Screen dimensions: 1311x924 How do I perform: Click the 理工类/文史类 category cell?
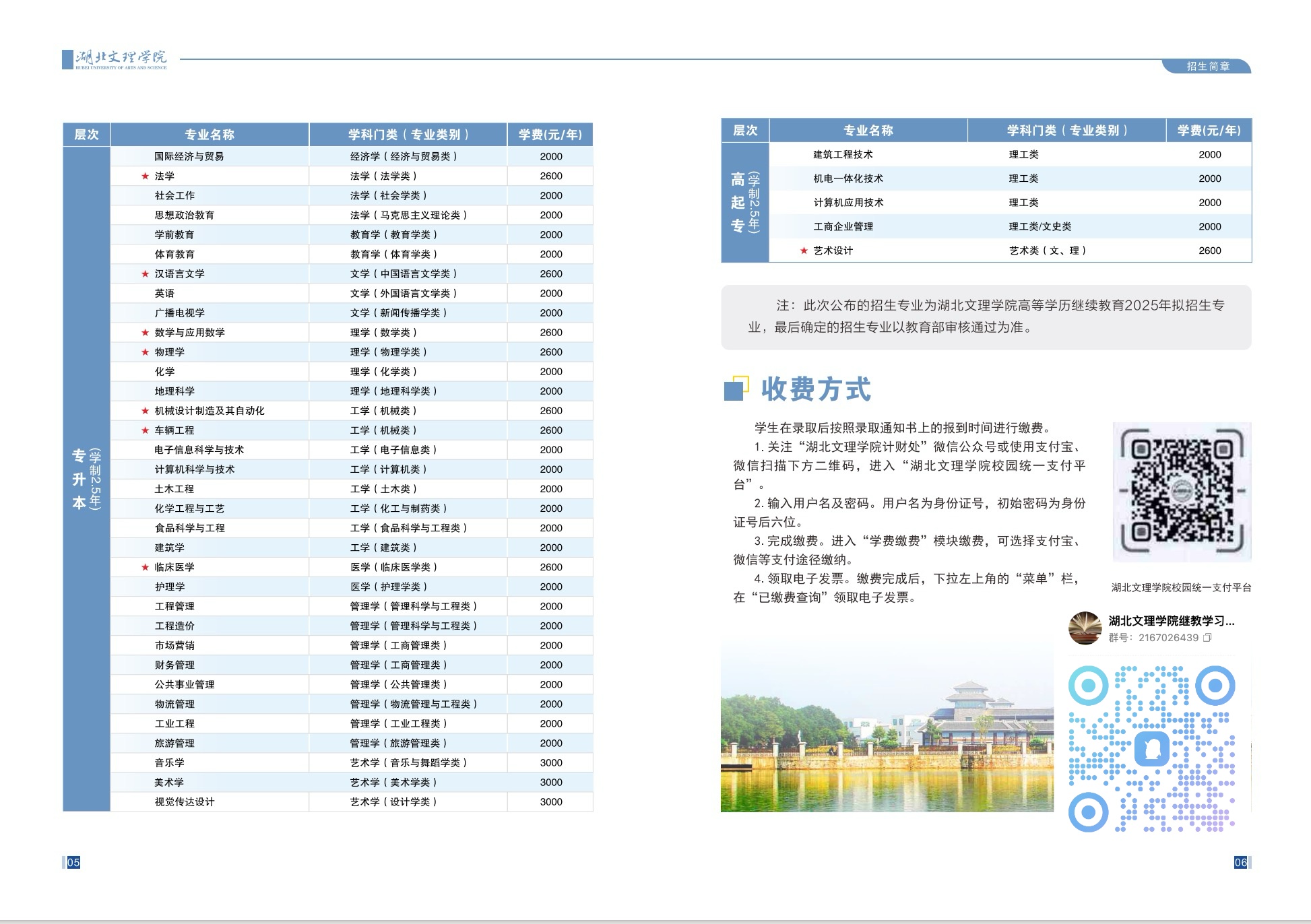1040,226
